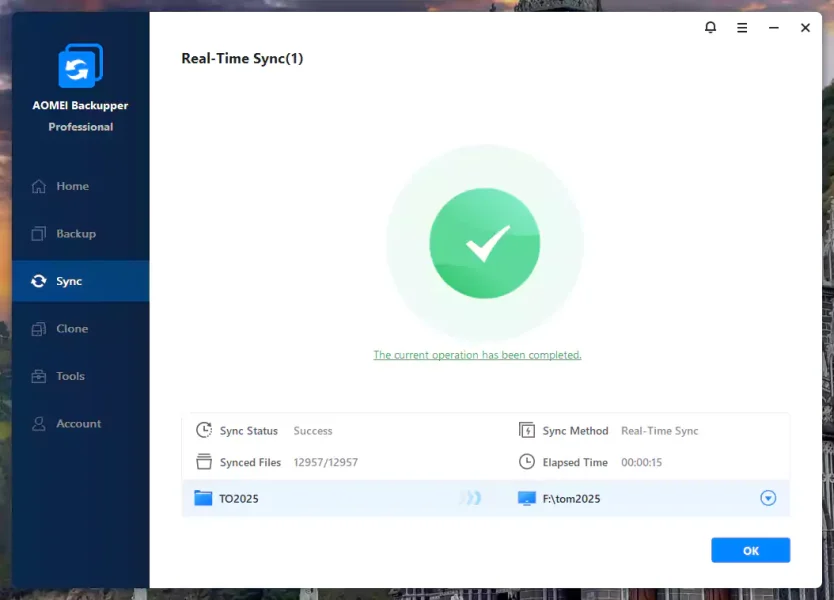Expand the F:\tom2025 details dropdown arrow

click(x=767, y=498)
